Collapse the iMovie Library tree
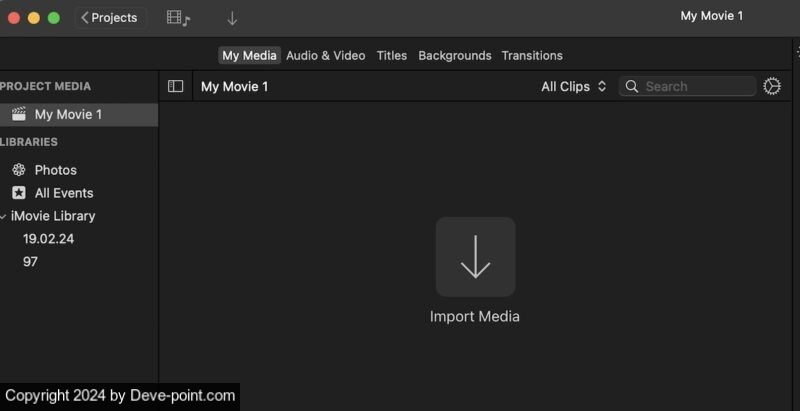 pos(4,216)
